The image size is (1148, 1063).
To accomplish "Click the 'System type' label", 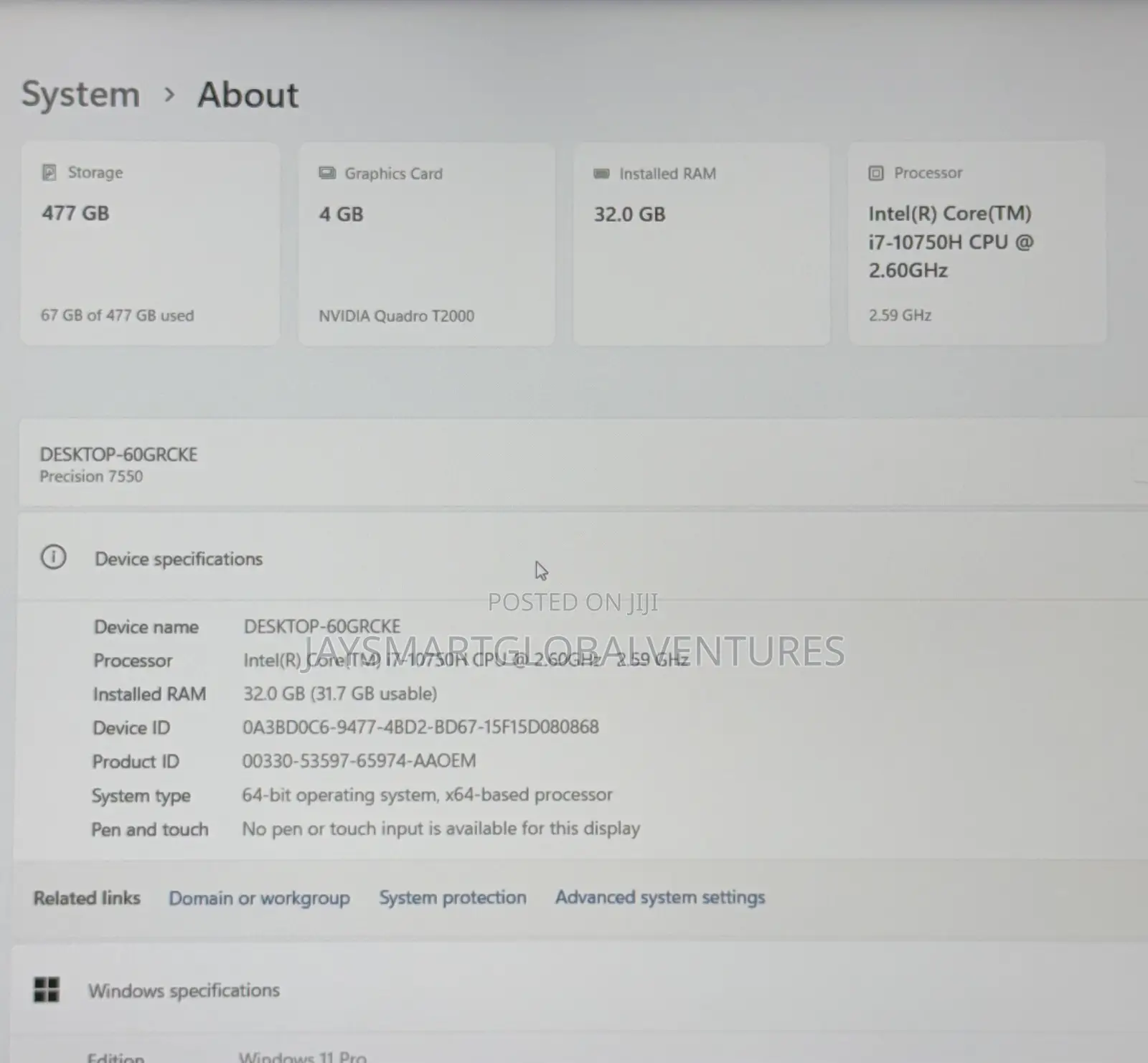I will click(x=141, y=795).
